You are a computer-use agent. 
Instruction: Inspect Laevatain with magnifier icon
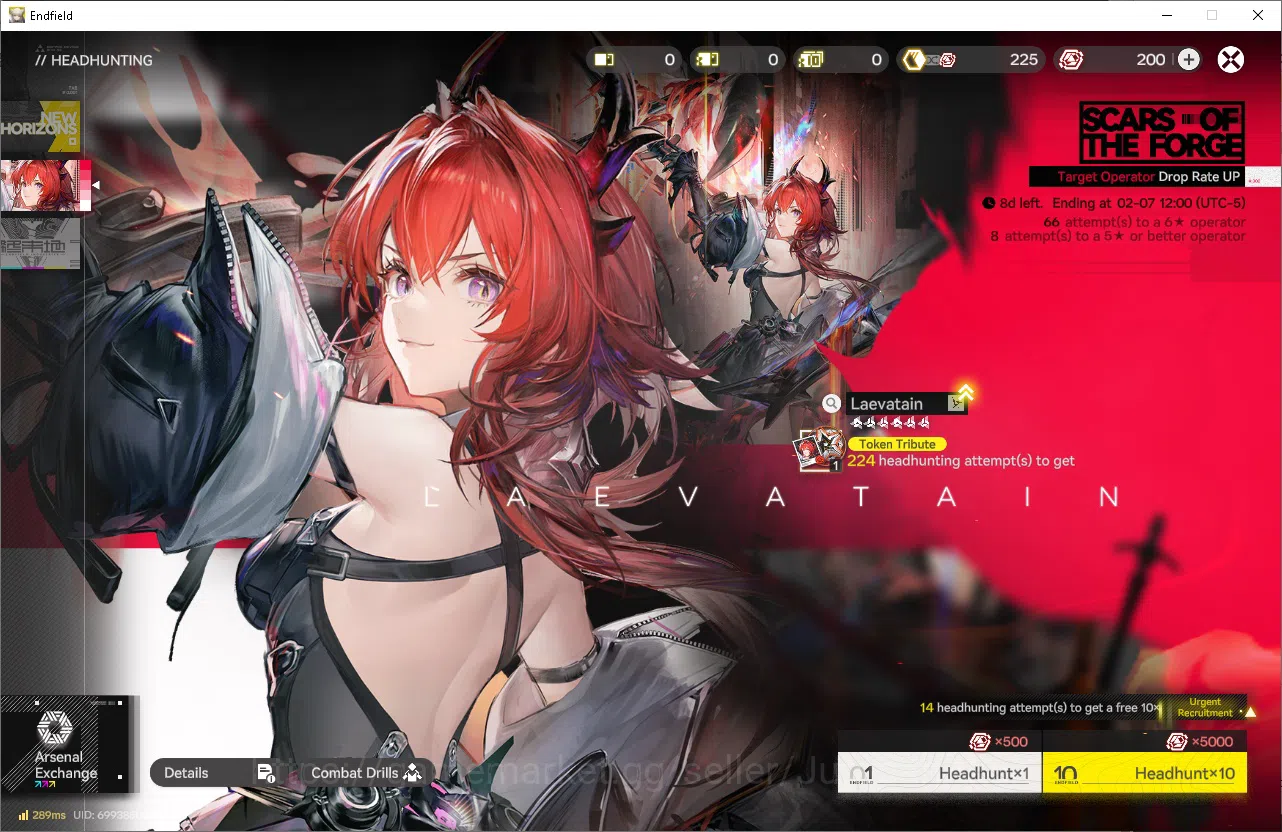tap(831, 404)
